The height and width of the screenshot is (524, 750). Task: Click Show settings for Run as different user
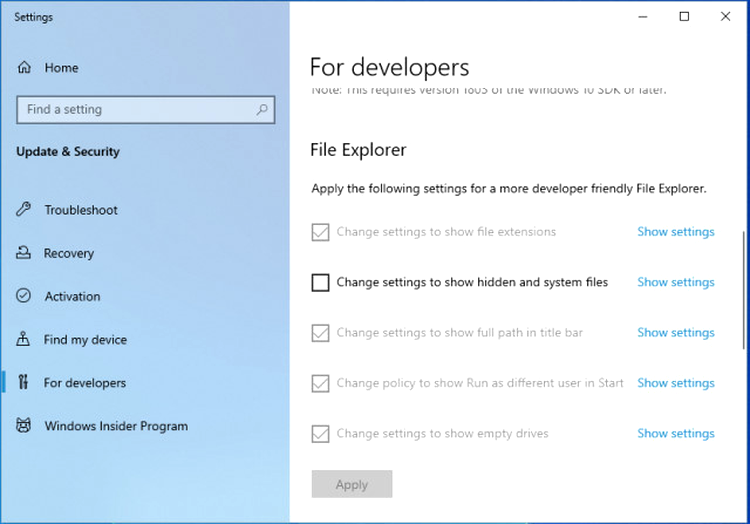(x=675, y=383)
